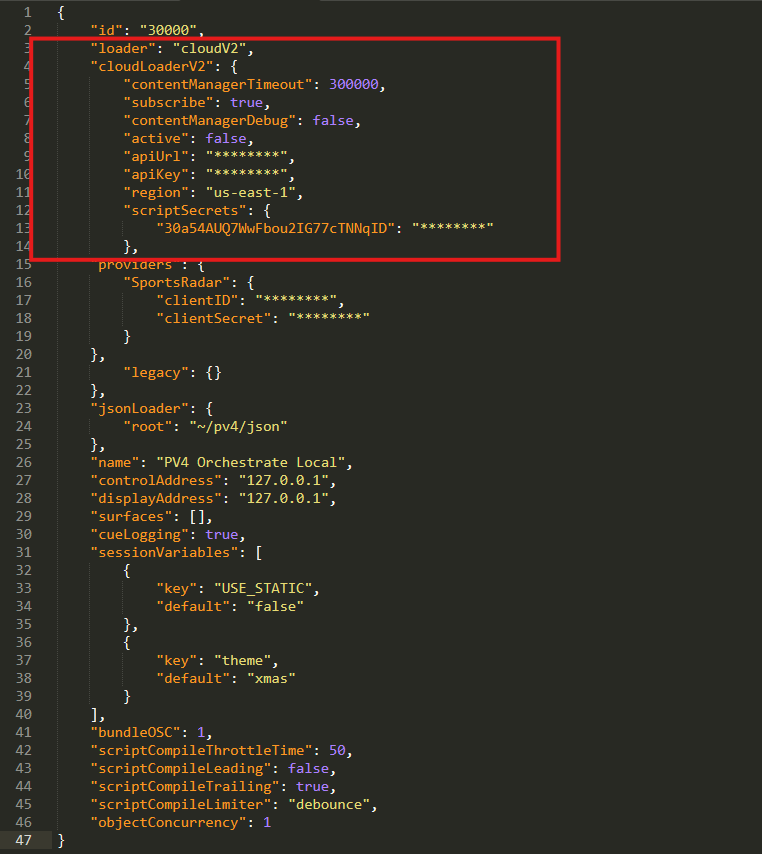Click the "SportsRadar" provider key

(176, 282)
